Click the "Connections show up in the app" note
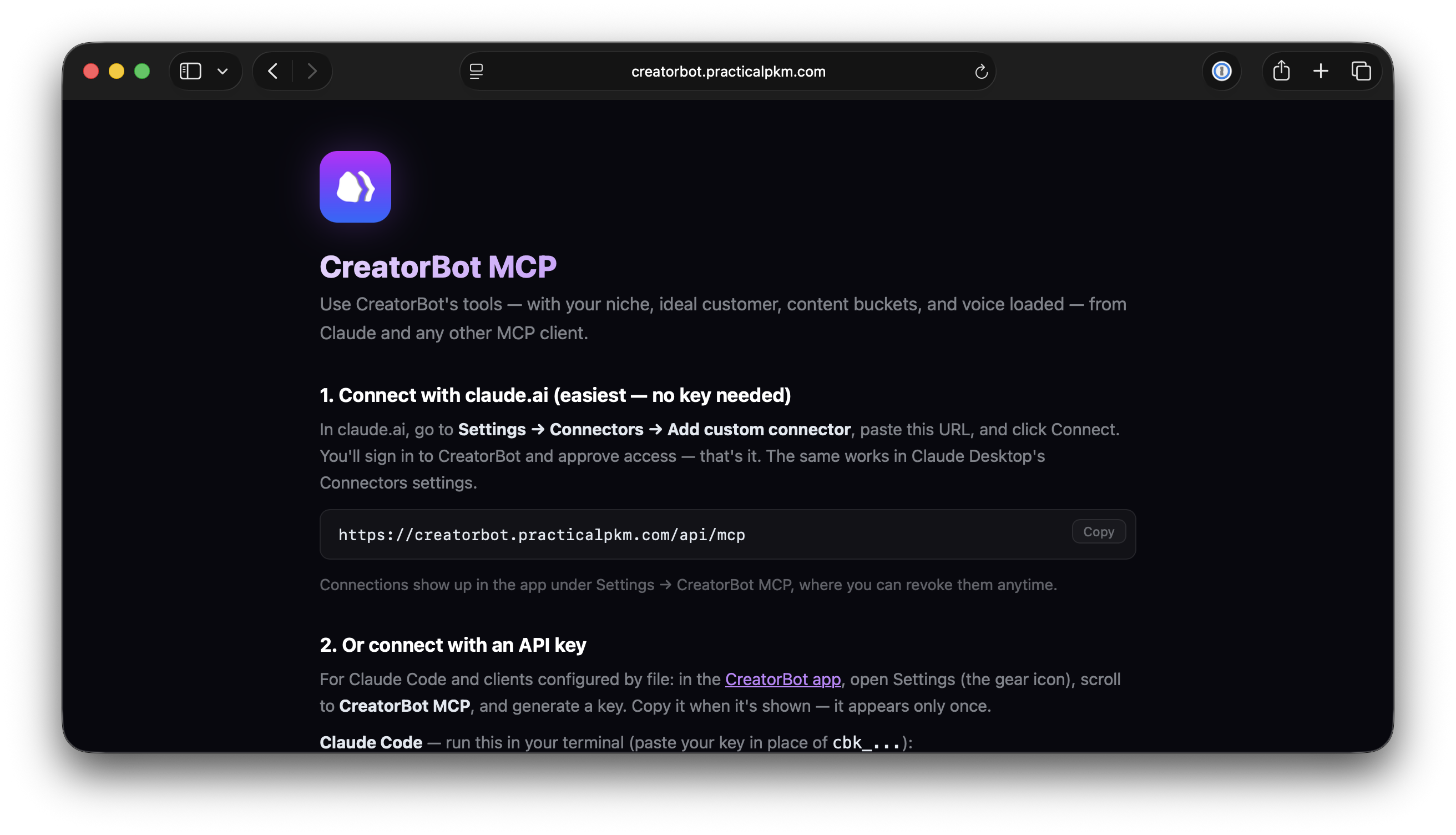This screenshot has width=1456, height=835. point(688,585)
